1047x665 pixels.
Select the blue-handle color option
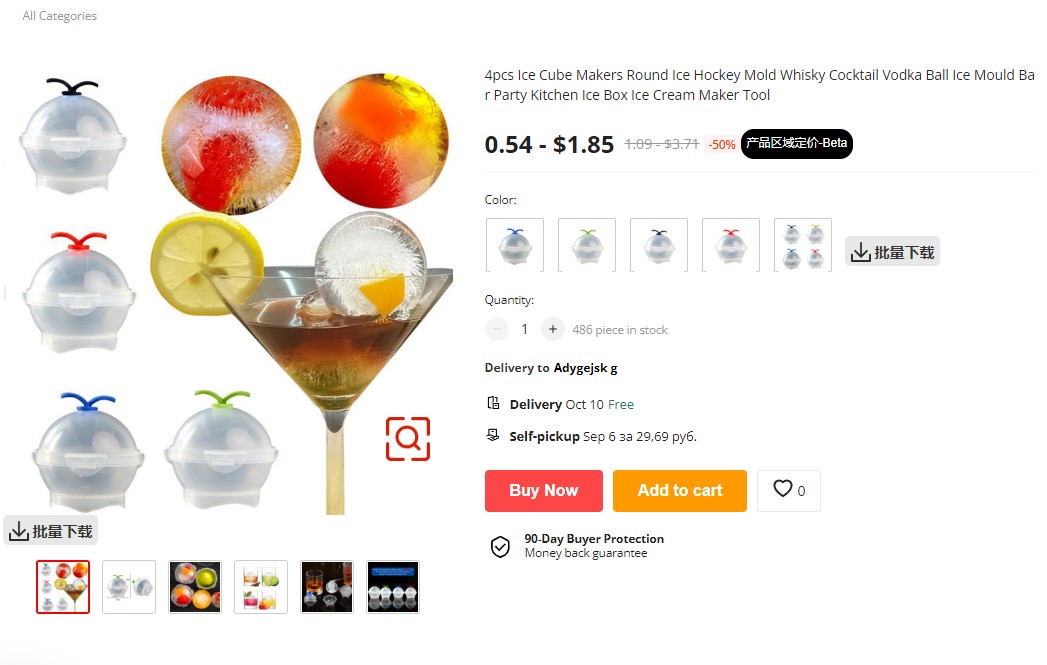tap(515, 245)
